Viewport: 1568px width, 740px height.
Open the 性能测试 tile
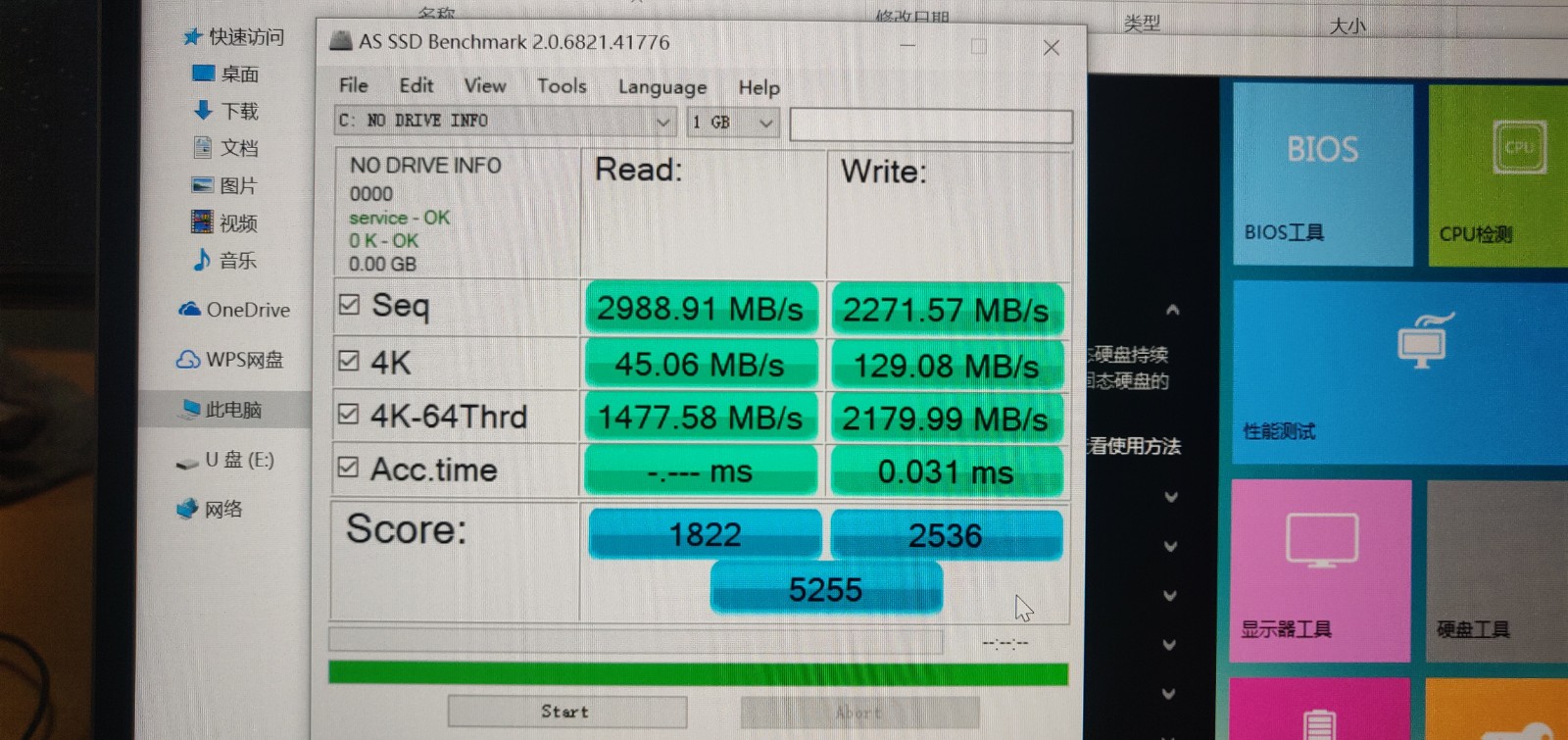click(x=1399, y=373)
